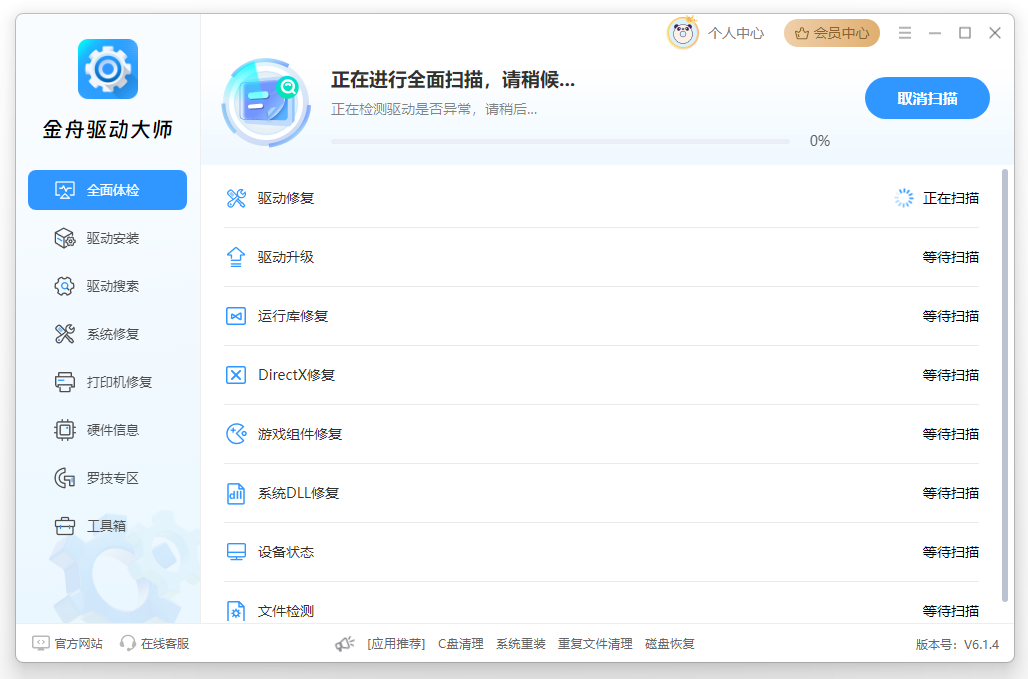1028x679 pixels.
Task: Switch to the 驱动安装 section
Action: pyautogui.click(x=108, y=238)
